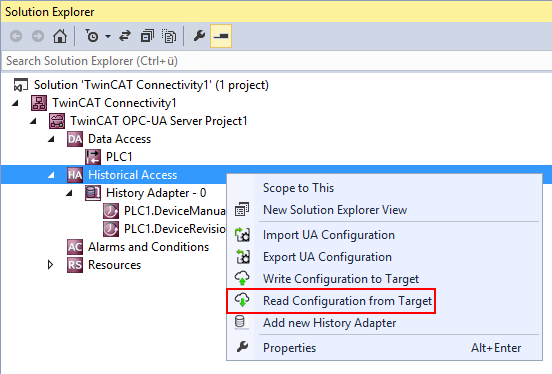
Task: Click the AC Alarms and Conditions icon
Action: click(75, 247)
